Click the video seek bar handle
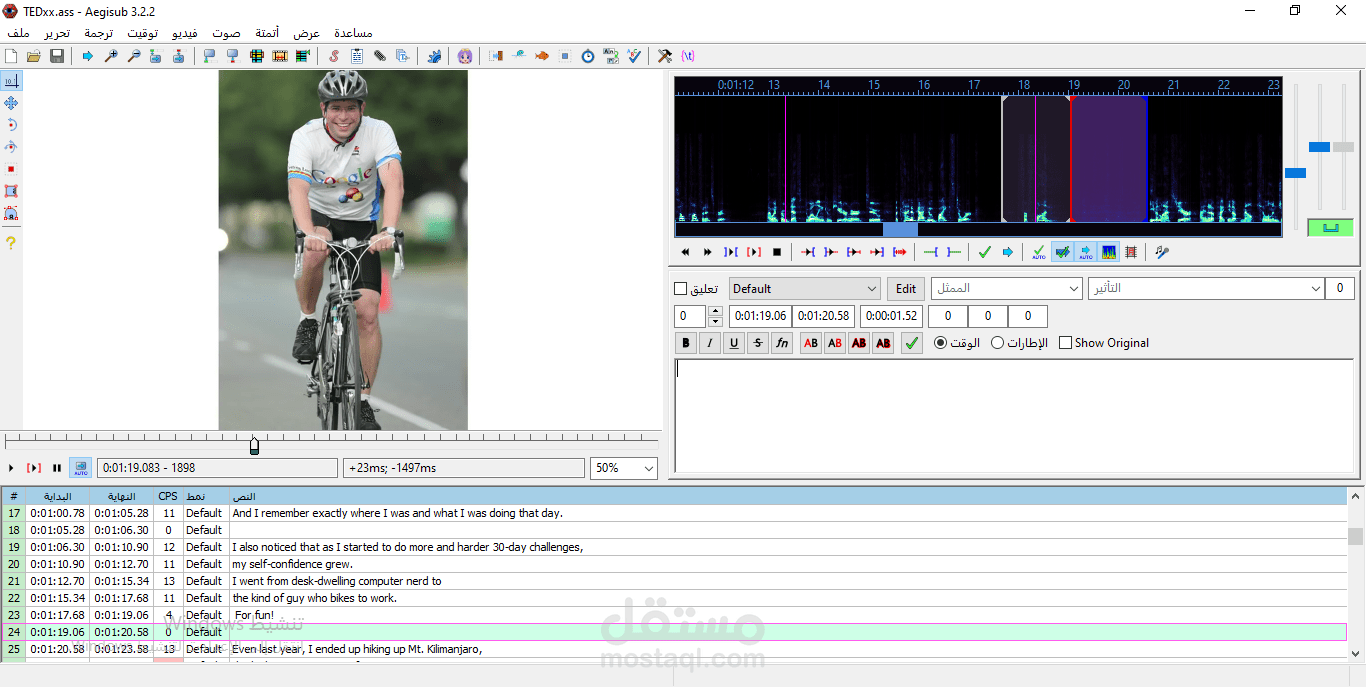The height and width of the screenshot is (687, 1366). (254, 445)
